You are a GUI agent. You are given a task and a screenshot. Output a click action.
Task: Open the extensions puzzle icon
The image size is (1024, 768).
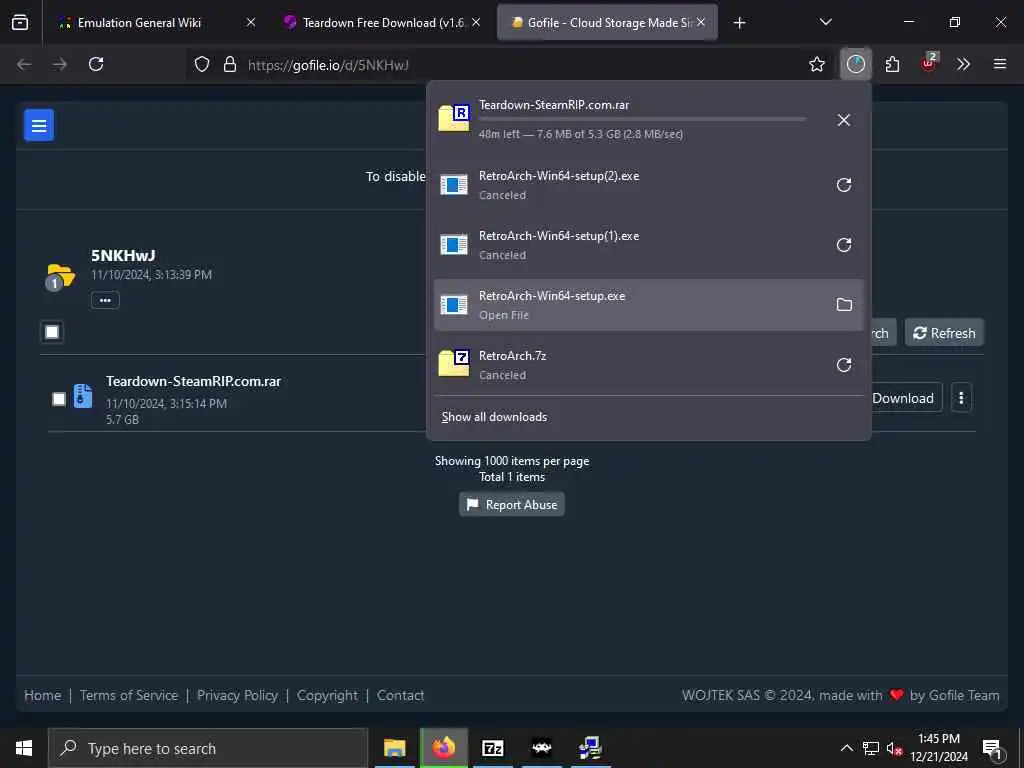pos(892,64)
